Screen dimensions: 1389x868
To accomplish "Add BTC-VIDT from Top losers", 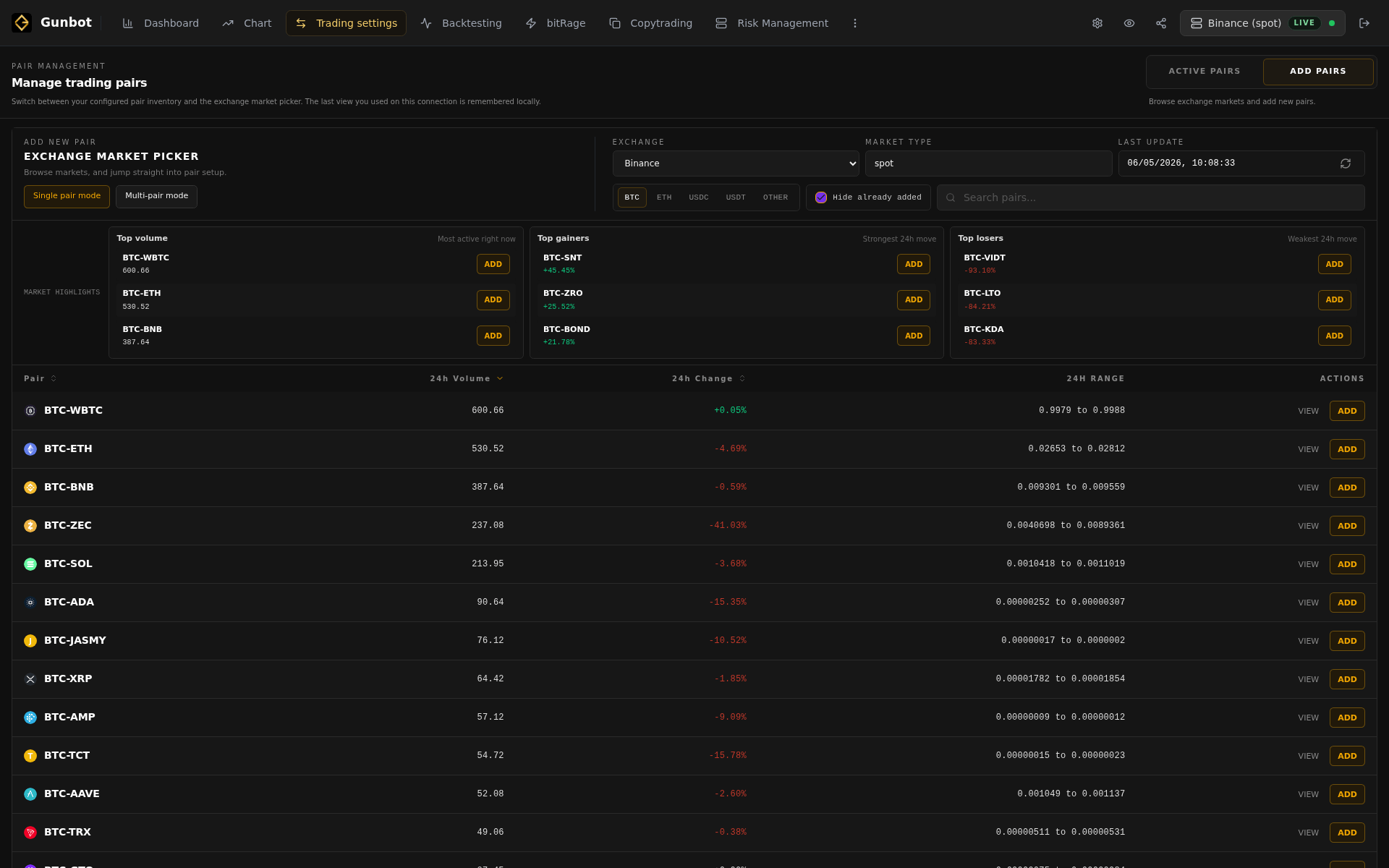I will point(1335,264).
